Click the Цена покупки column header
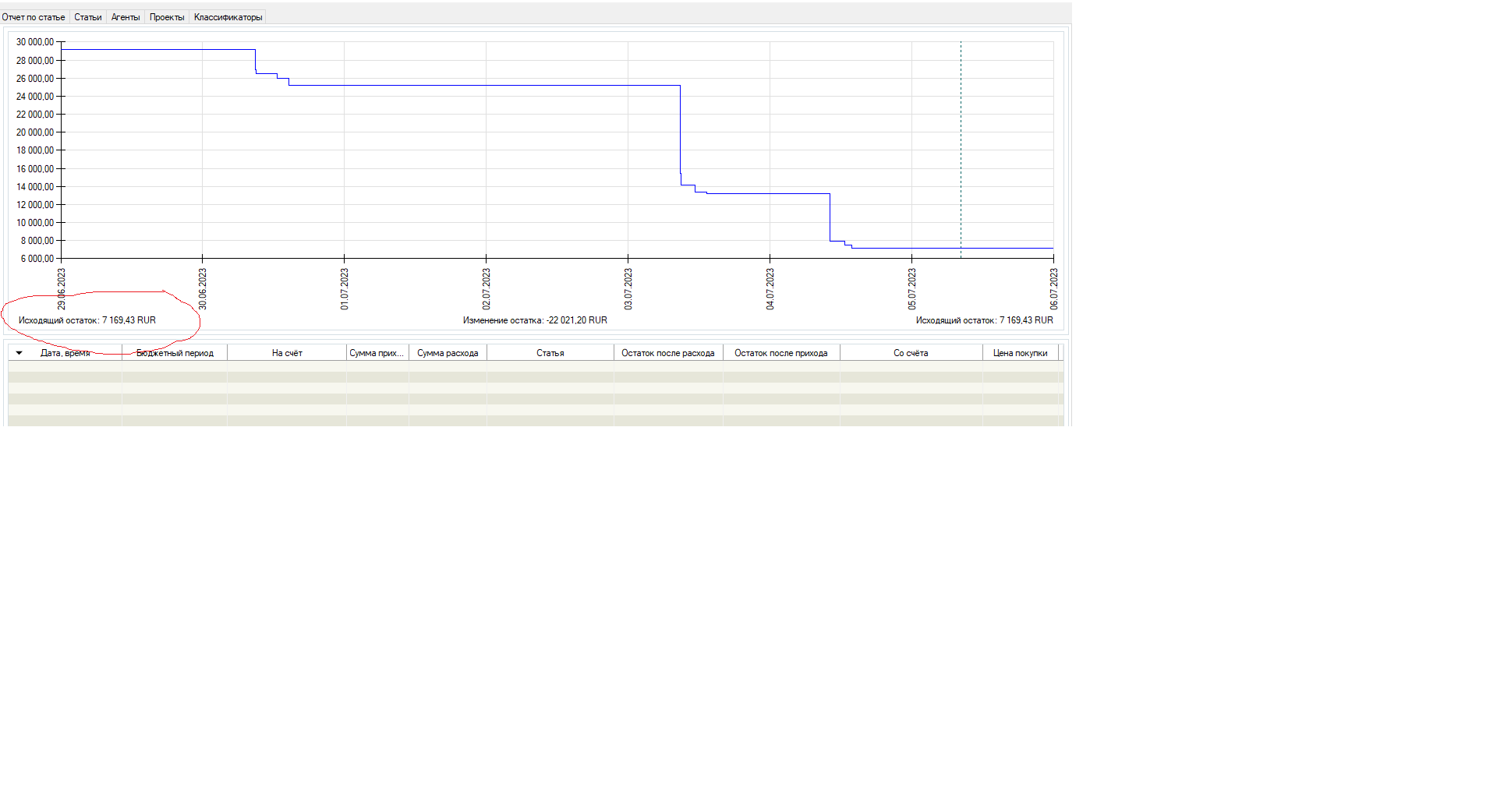This screenshot has height=812, width=1497. [x=1020, y=353]
